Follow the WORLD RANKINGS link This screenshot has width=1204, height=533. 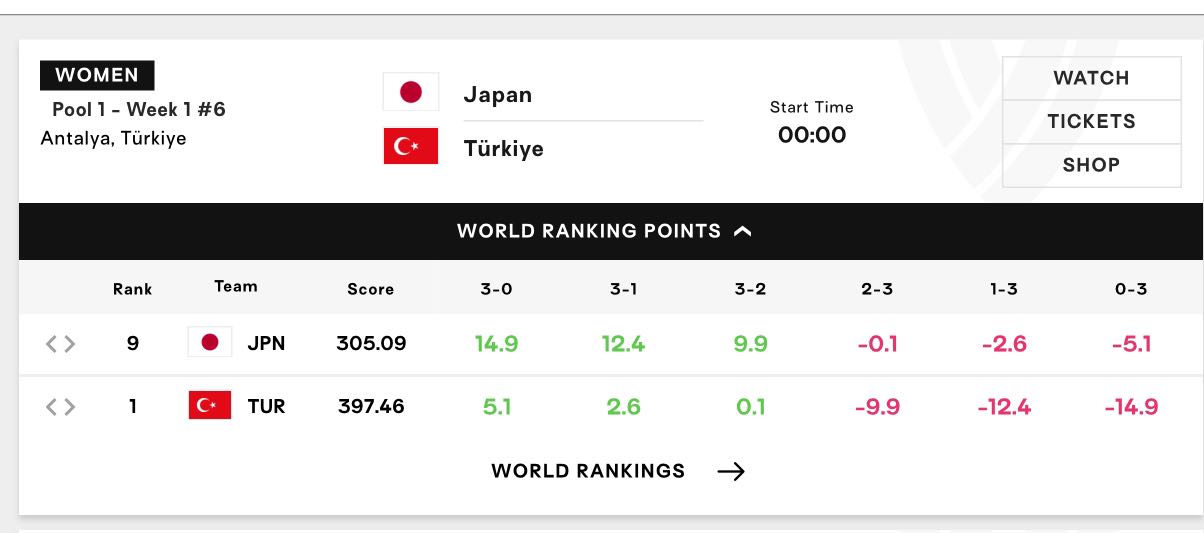coord(588,471)
